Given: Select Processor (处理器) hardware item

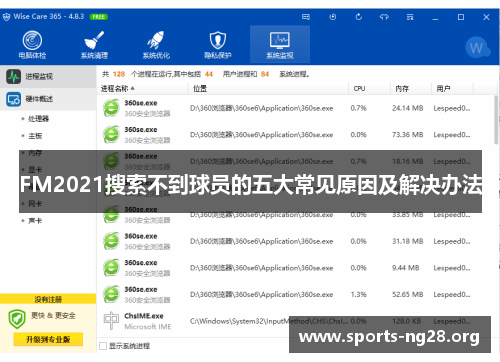Looking at the screenshot, I should (38, 119).
